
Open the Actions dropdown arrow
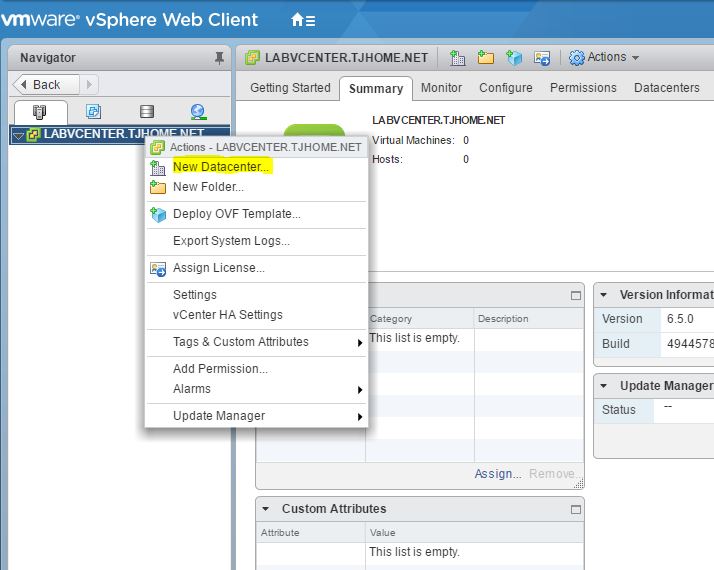tap(636, 58)
